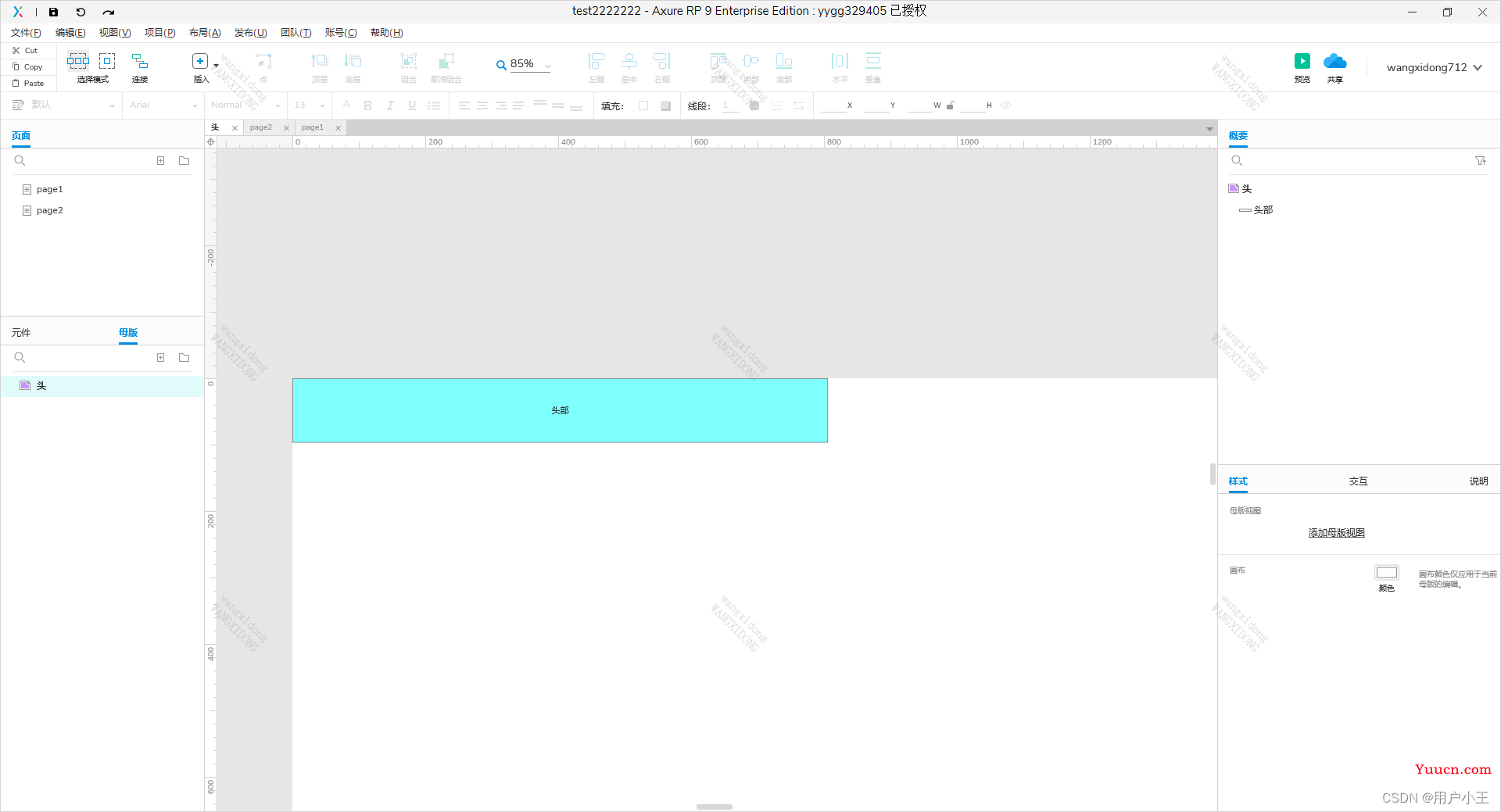Screen dimensions: 1501x812
Task: Open the 发布(U) menu
Action: pos(251,33)
